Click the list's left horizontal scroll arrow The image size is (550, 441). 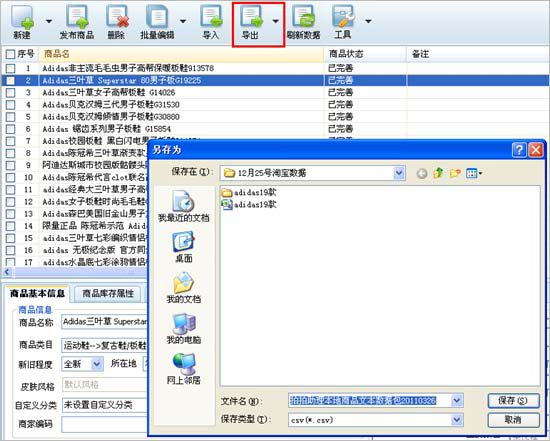(x=7, y=272)
